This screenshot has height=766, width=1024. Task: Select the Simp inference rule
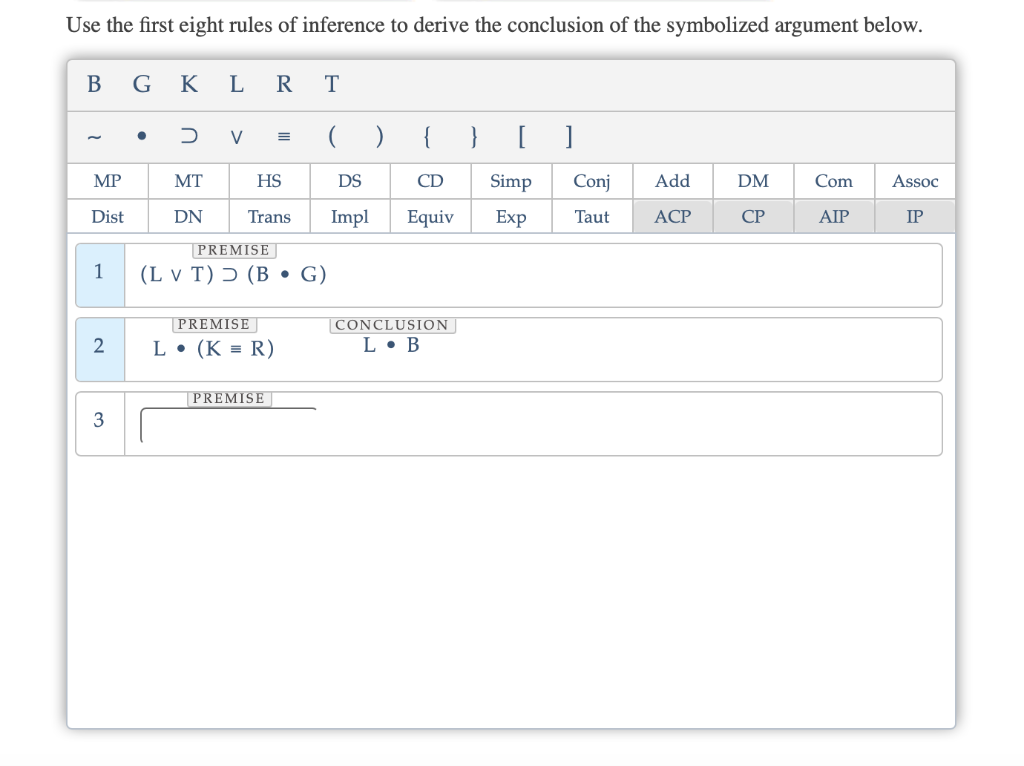pyautogui.click(x=511, y=181)
